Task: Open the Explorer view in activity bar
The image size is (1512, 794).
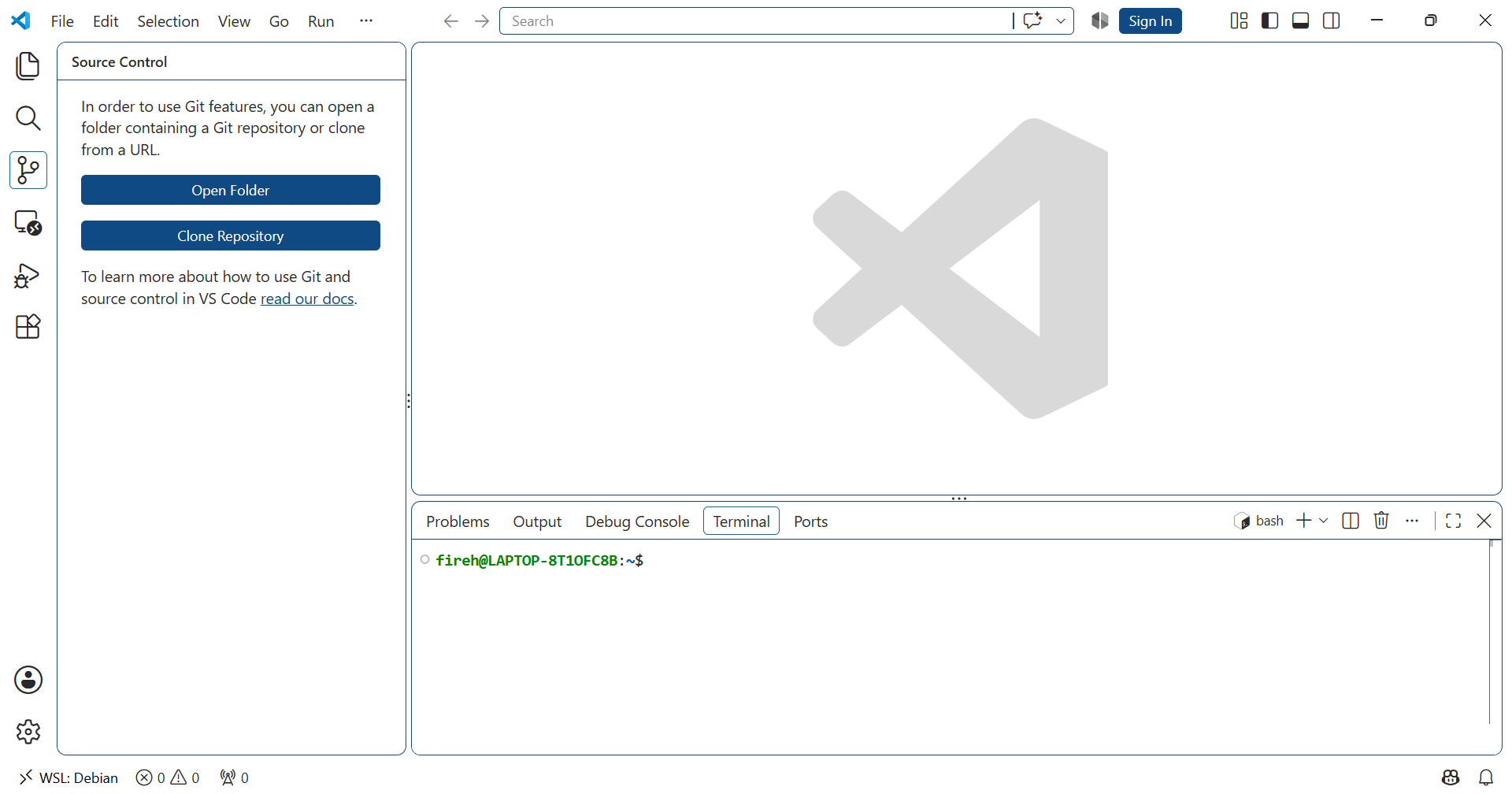Action: pos(28,66)
